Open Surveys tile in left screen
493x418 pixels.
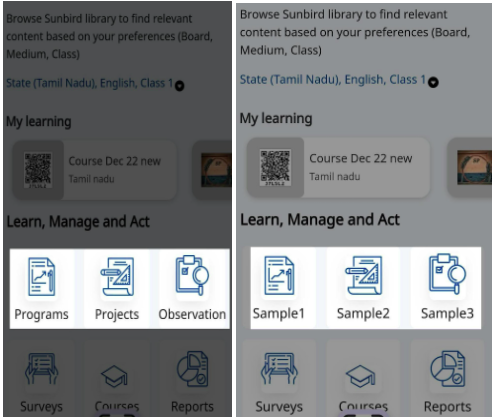tap(41, 378)
